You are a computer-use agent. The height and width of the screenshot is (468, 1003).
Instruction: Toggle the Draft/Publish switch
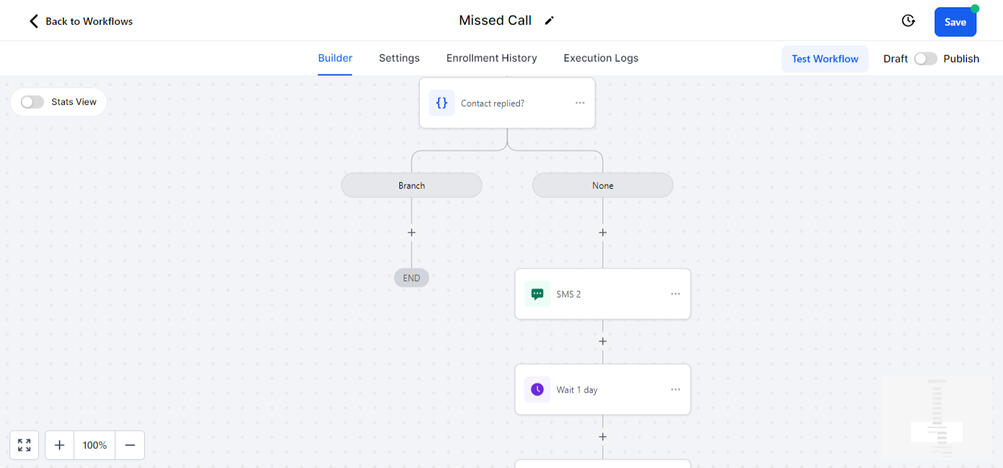coord(925,59)
